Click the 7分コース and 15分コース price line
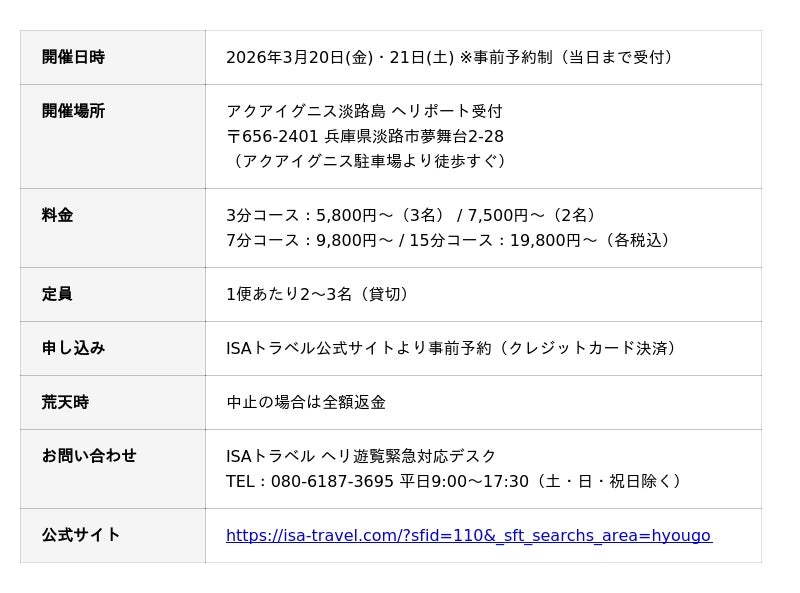 [x=450, y=240]
